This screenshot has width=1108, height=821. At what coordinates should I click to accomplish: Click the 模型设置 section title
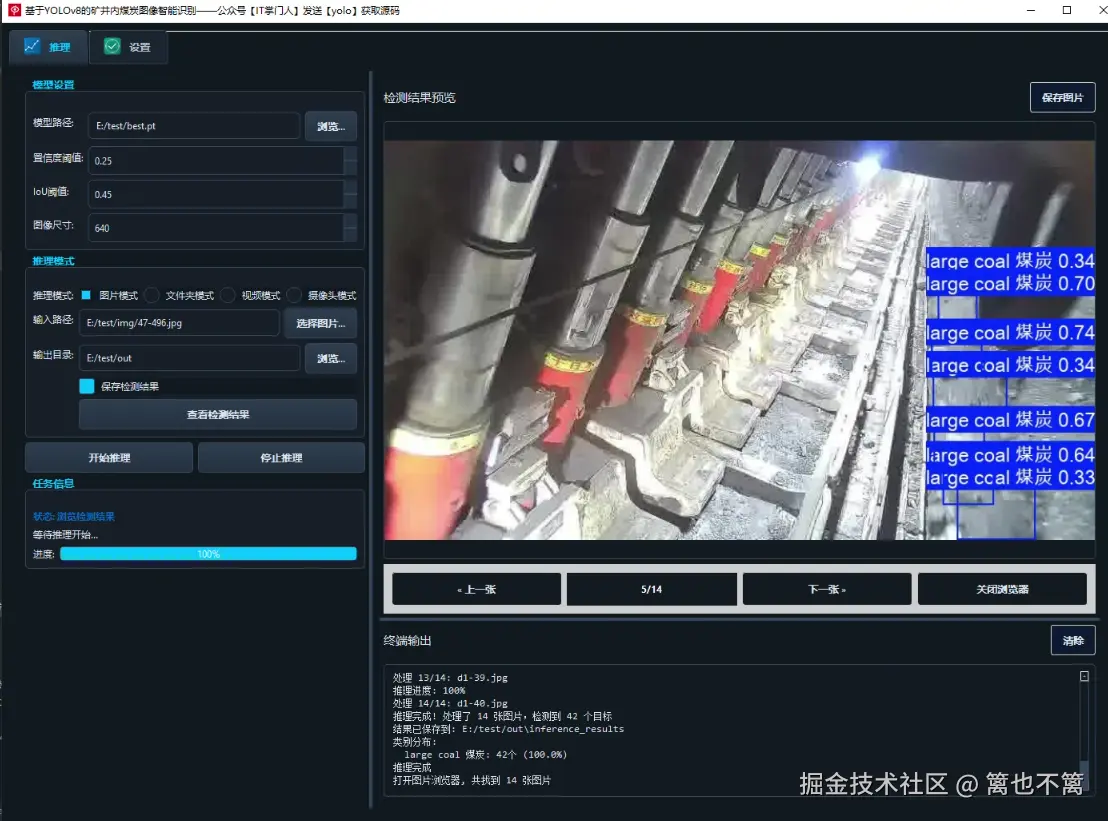tap(53, 85)
